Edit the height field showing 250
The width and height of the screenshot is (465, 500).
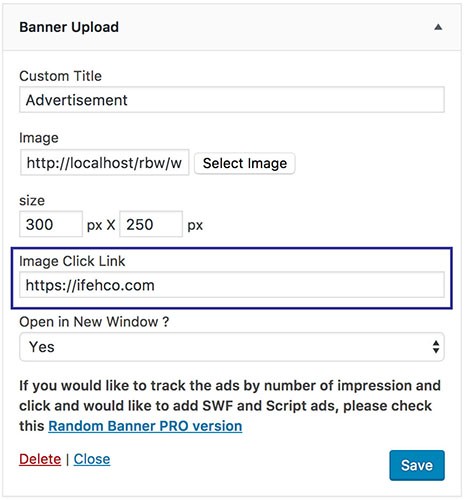tap(151, 224)
